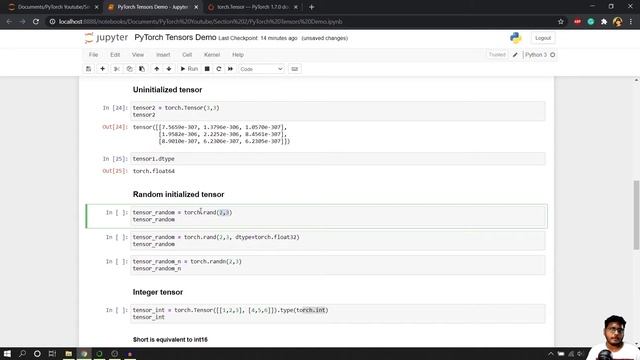Interrupt the kernel with stop icon
The height and width of the screenshot is (360, 640).
click(207, 69)
